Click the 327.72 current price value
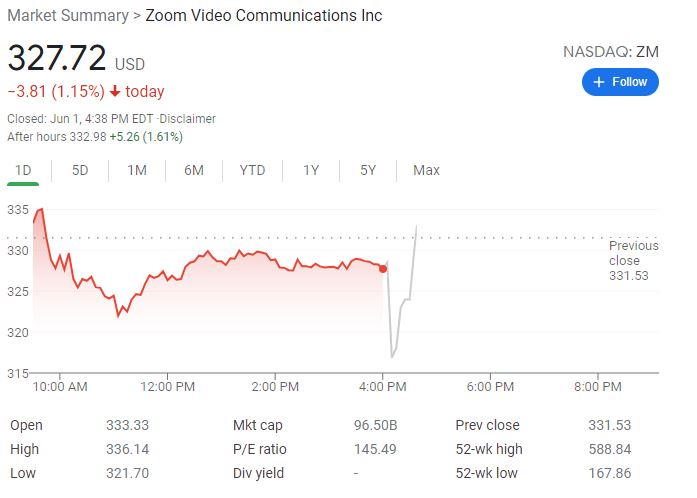Screen dimensions: 697x498 point(57,58)
